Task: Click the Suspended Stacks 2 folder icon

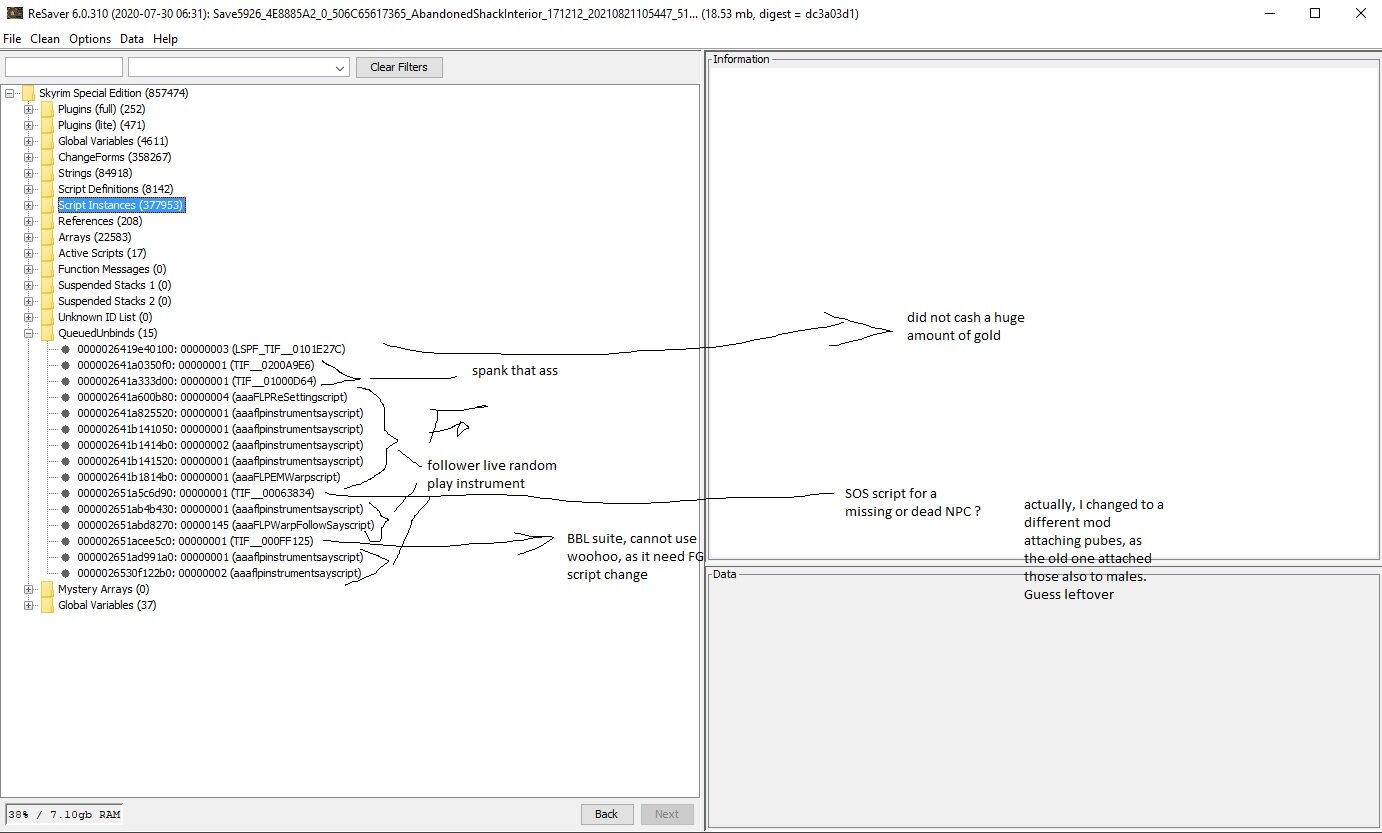Action: pos(47,301)
